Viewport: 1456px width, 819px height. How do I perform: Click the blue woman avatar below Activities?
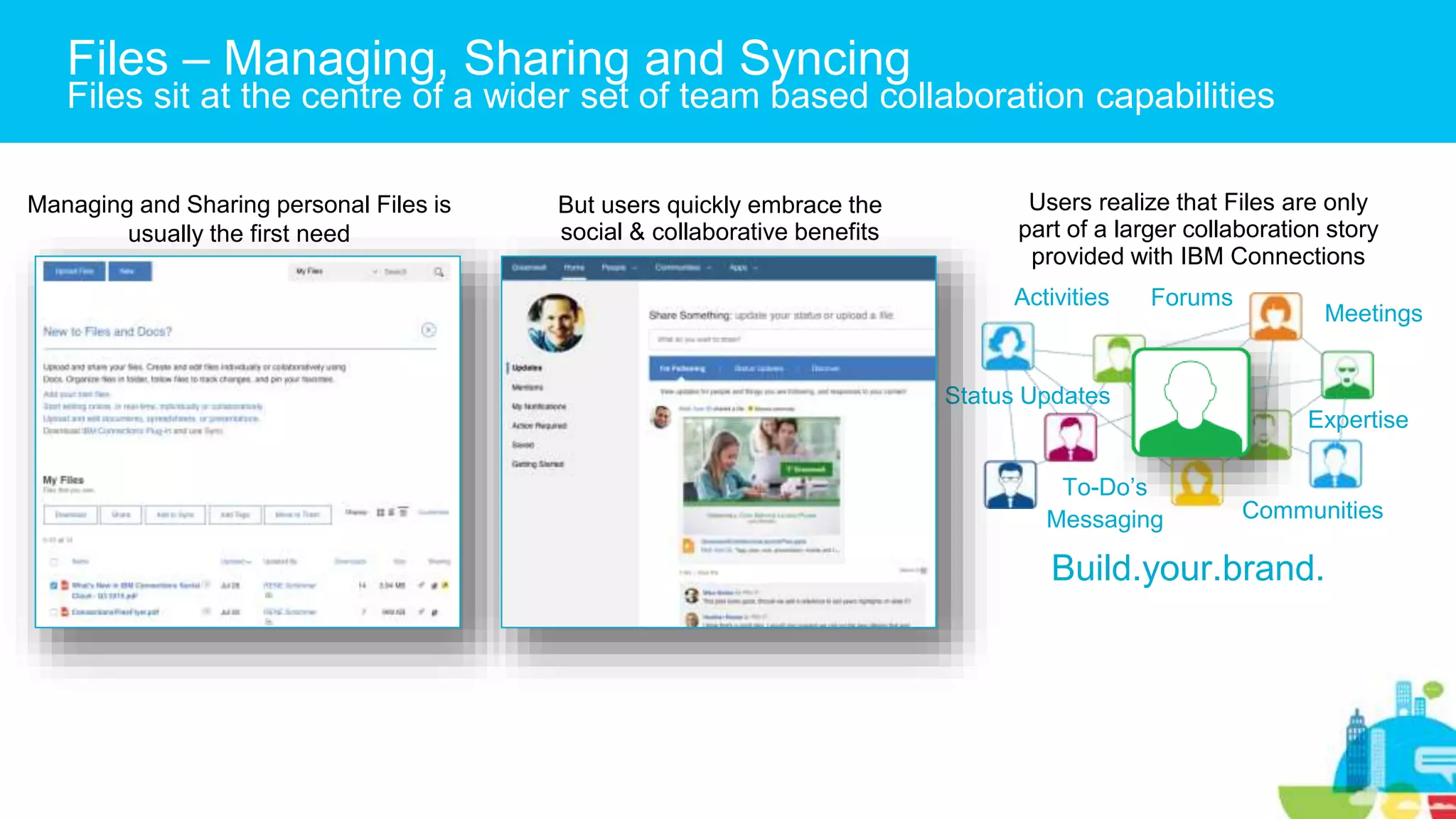pos(1007,346)
